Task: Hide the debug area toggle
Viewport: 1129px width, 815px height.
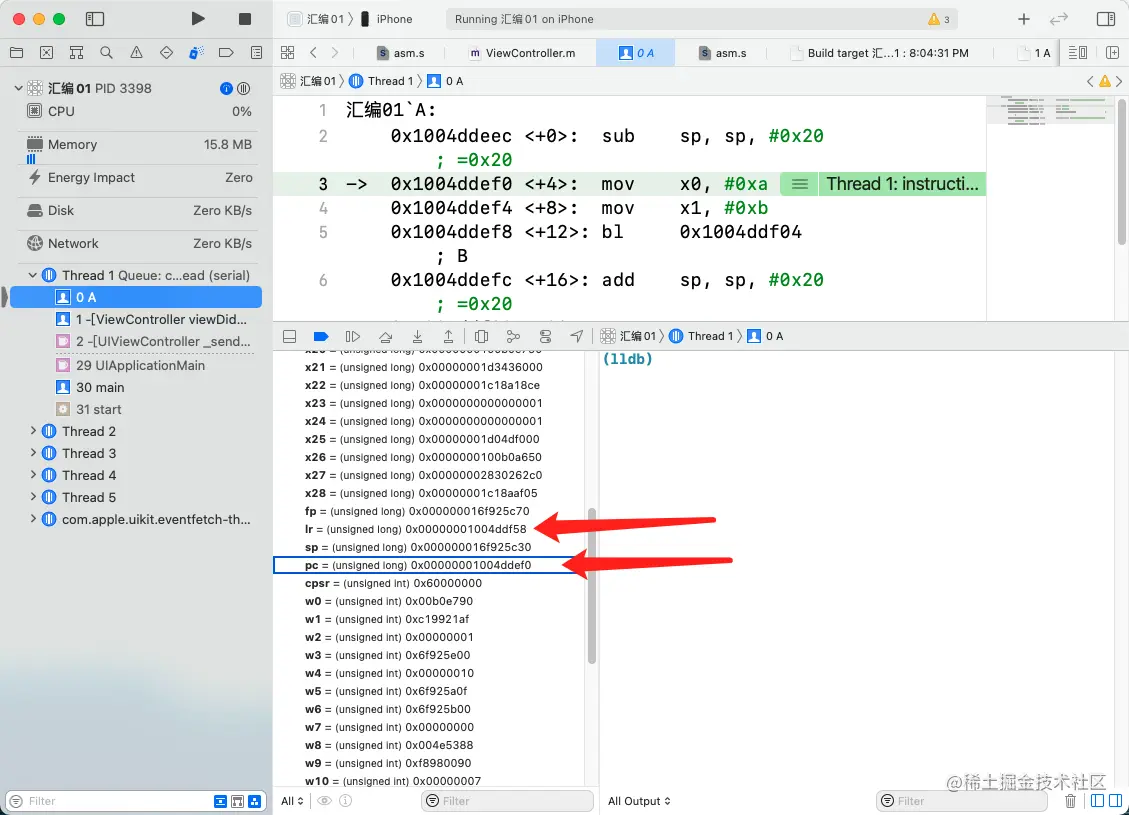Action: [289, 336]
